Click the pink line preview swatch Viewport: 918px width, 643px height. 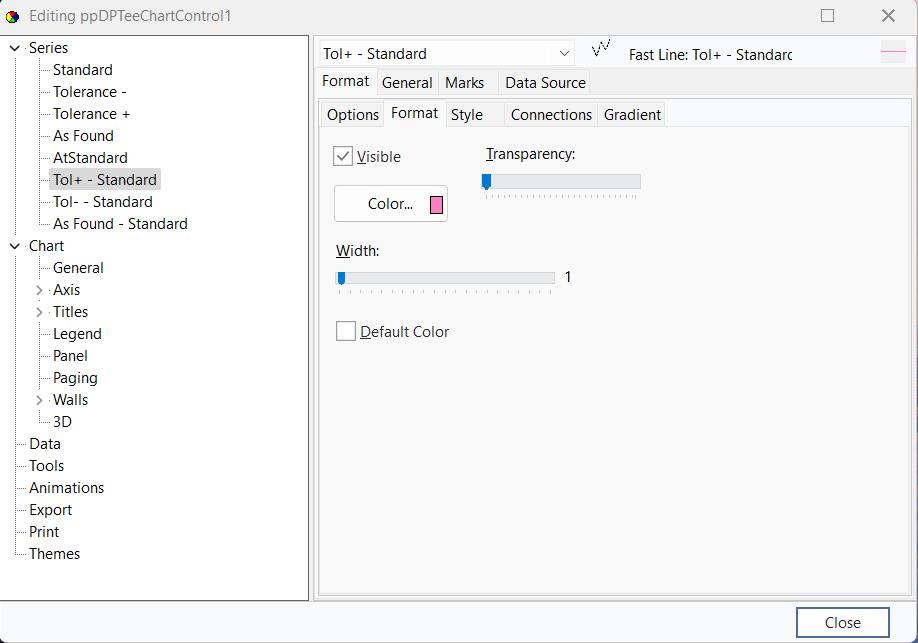pyautogui.click(x=892, y=53)
